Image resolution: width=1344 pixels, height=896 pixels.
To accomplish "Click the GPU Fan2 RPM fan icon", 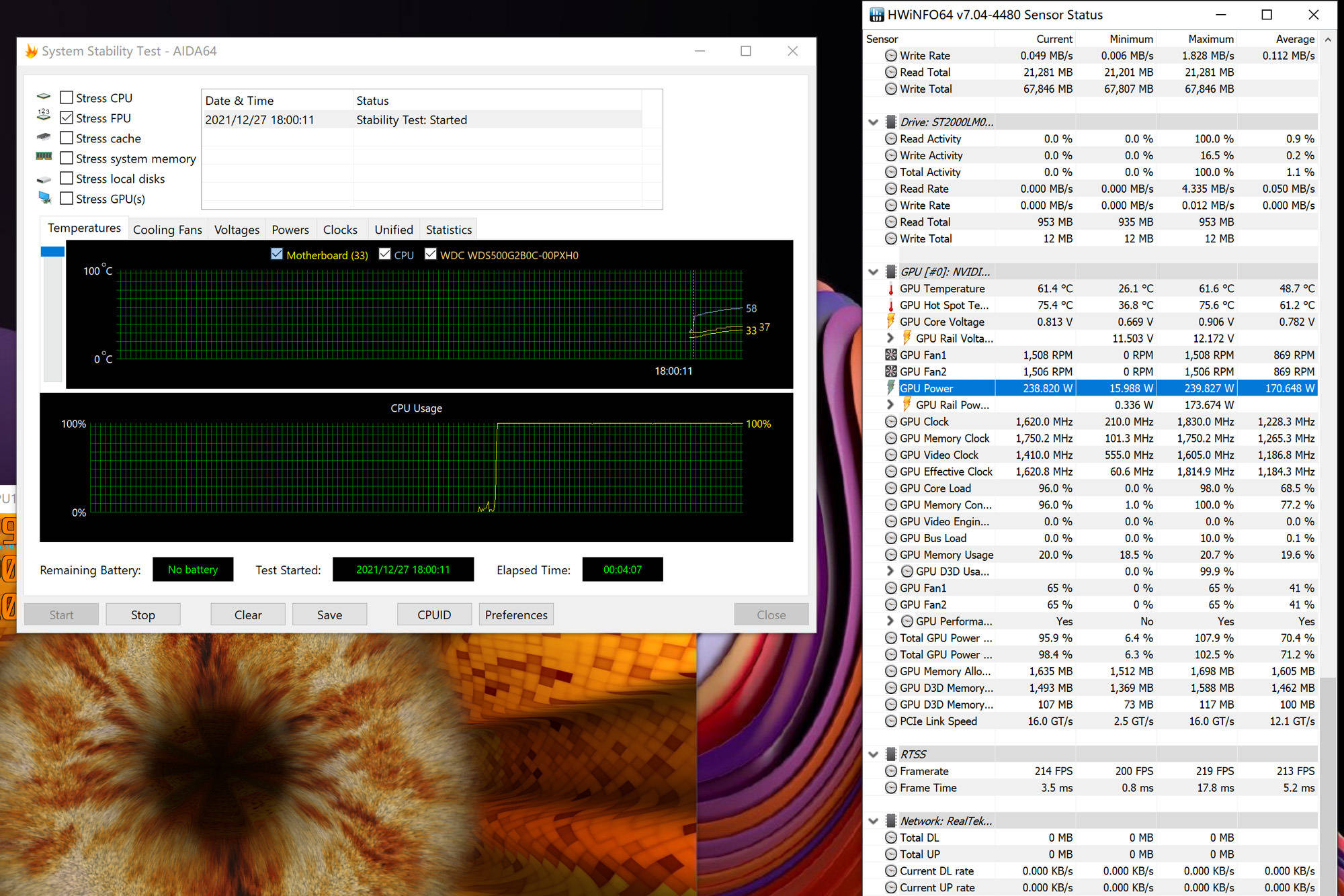I will tap(891, 371).
